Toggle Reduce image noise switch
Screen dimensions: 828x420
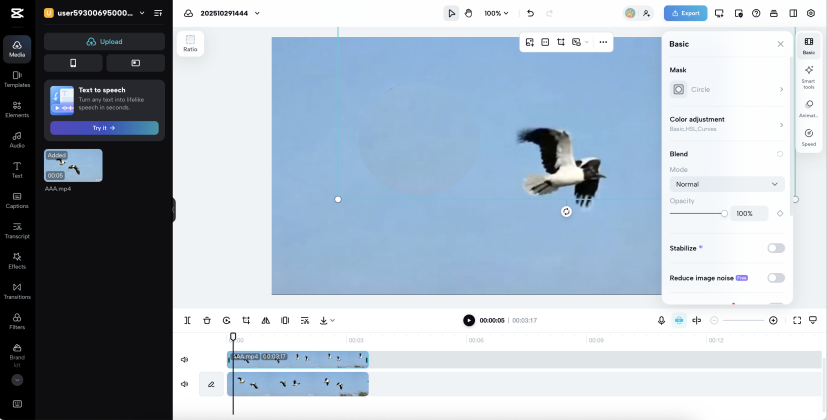pyautogui.click(x=776, y=278)
